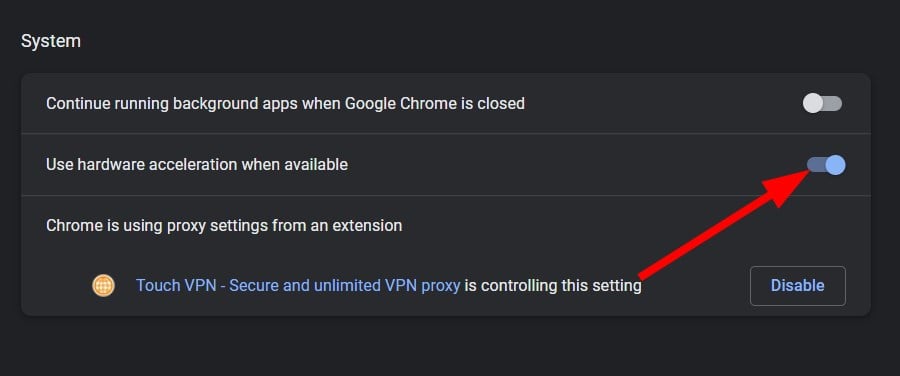Click the grey knob of background apps toggle
This screenshot has width=900, height=376.
click(813, 103)
